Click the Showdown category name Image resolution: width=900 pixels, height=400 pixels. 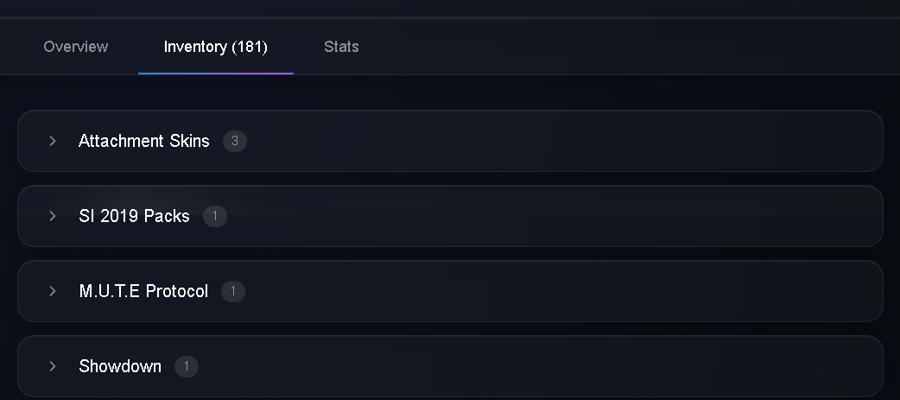120,366
